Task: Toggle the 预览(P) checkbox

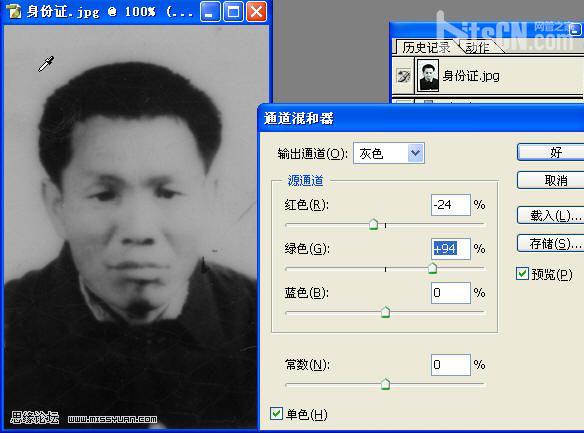Action: (522, 274)
